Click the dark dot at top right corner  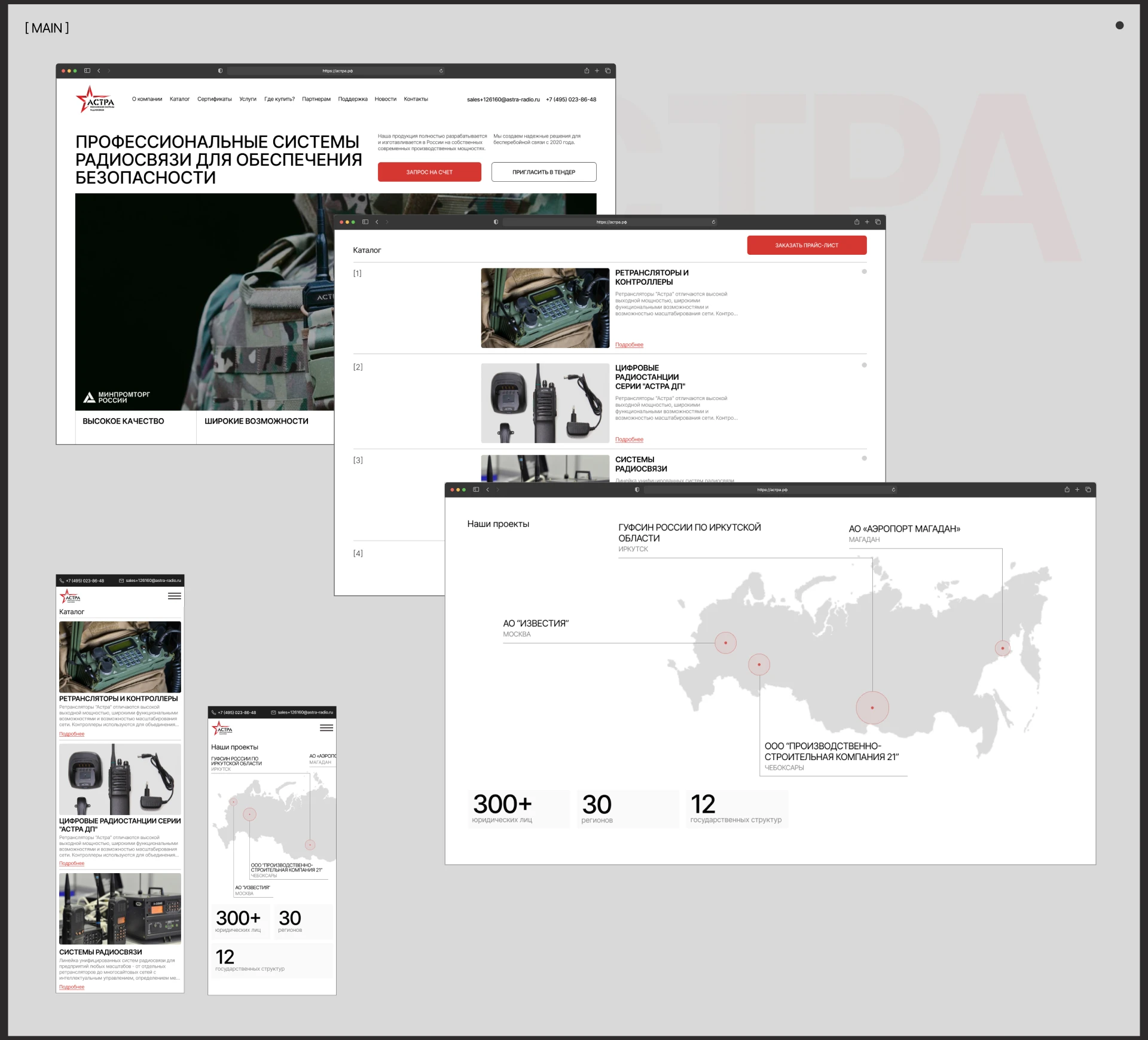[x=1119, y=26]
